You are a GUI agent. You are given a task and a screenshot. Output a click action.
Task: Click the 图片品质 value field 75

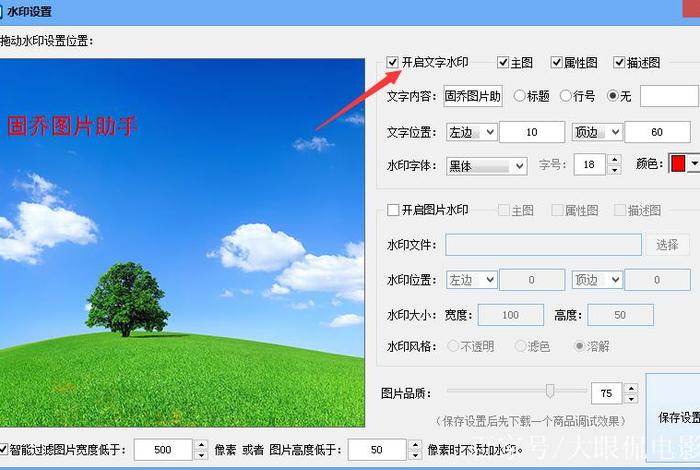point(606,393)
